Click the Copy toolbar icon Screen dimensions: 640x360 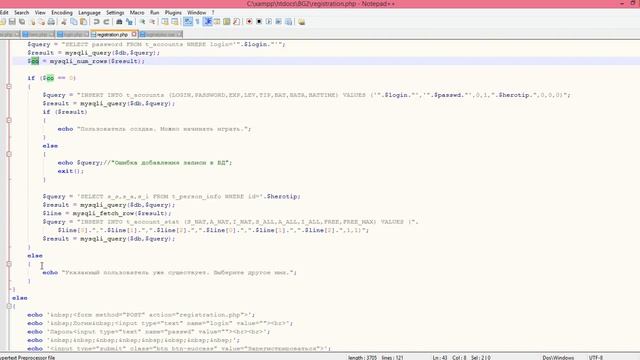click(x=74, y=22)
